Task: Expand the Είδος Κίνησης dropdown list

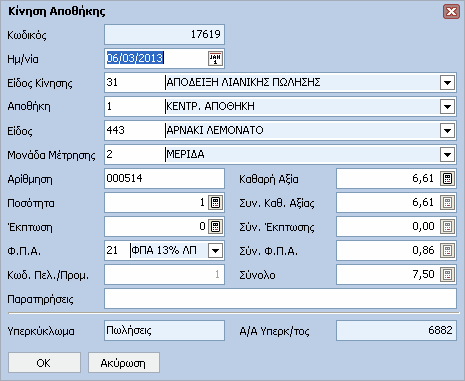Action: pos(447,82)
